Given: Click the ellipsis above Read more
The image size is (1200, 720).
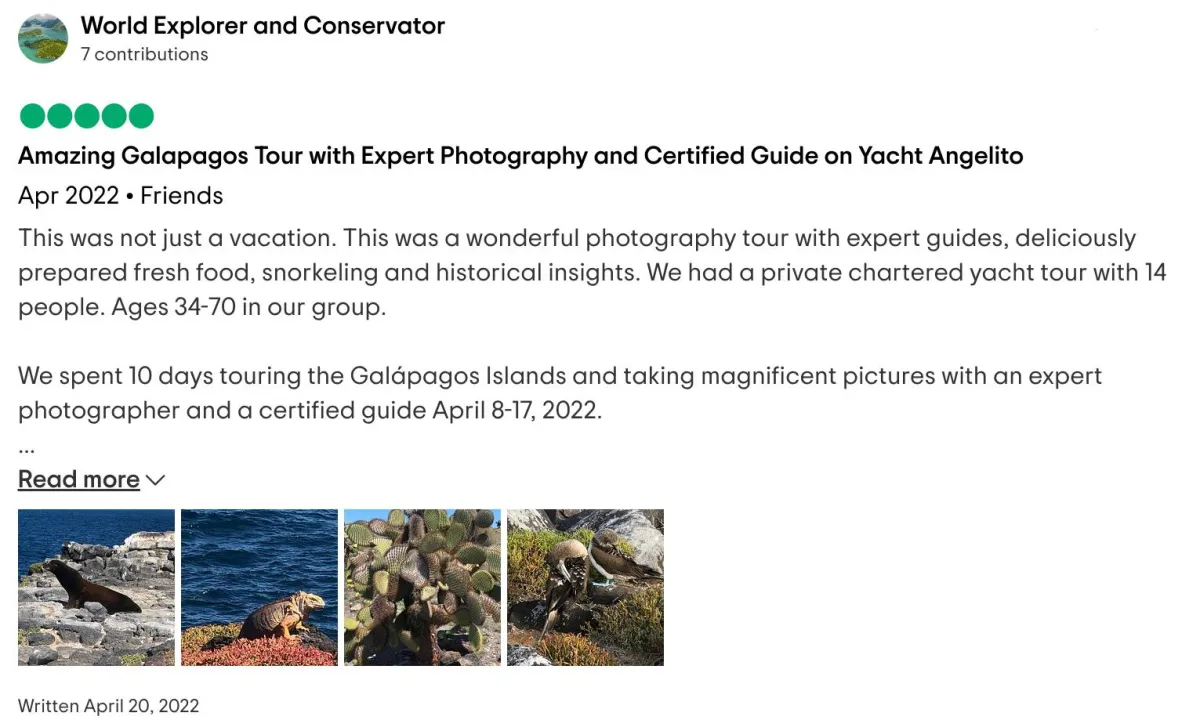Looking at the screenshot, I should click(x=27, y=449).
